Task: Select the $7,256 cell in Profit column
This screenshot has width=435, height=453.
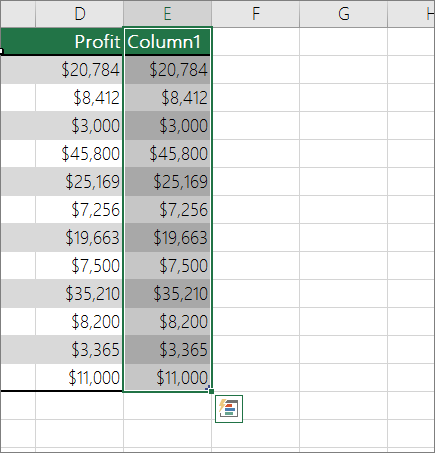Action: [79, 210]
